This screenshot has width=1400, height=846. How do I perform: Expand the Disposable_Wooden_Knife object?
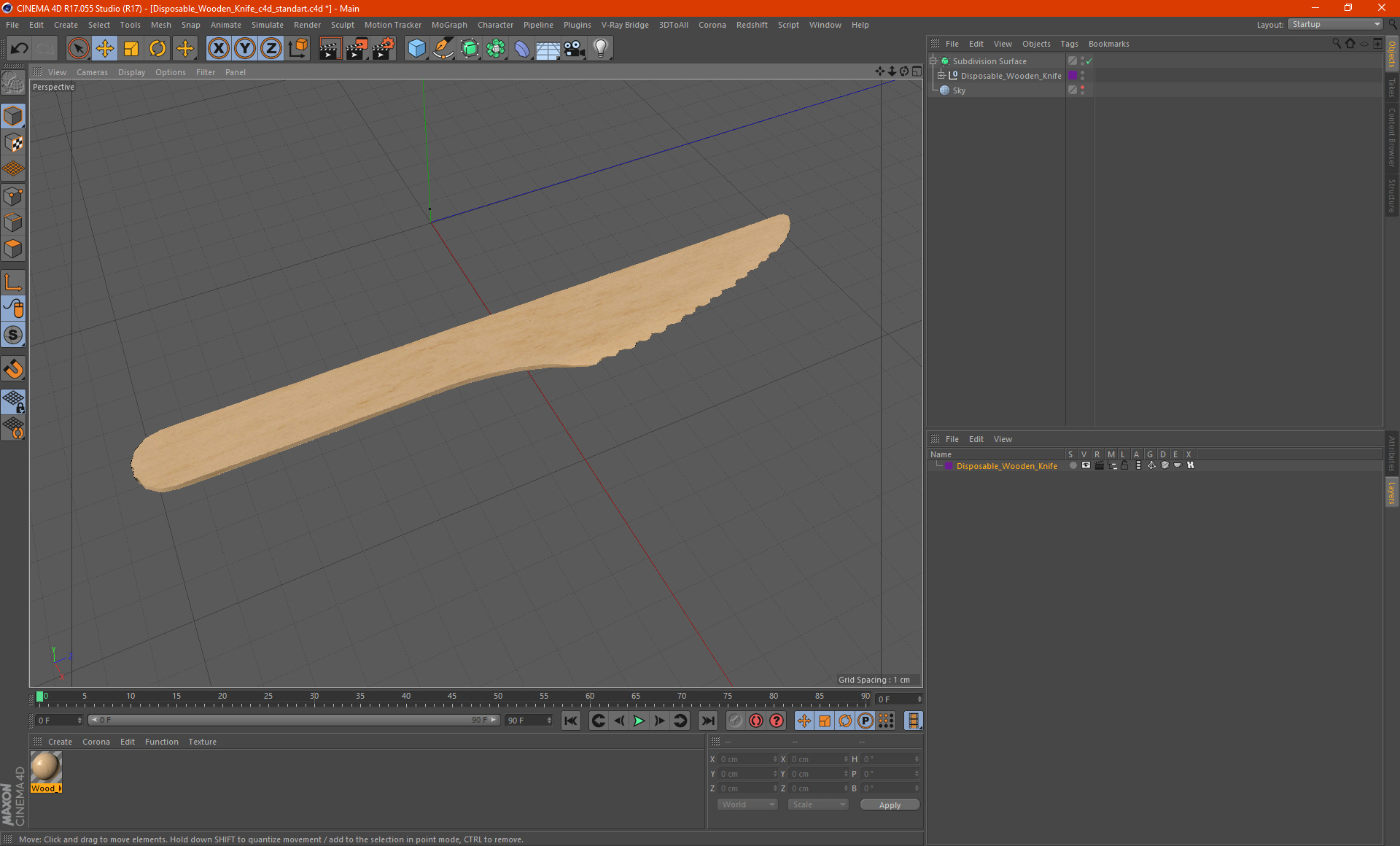[x=941, y=76]
